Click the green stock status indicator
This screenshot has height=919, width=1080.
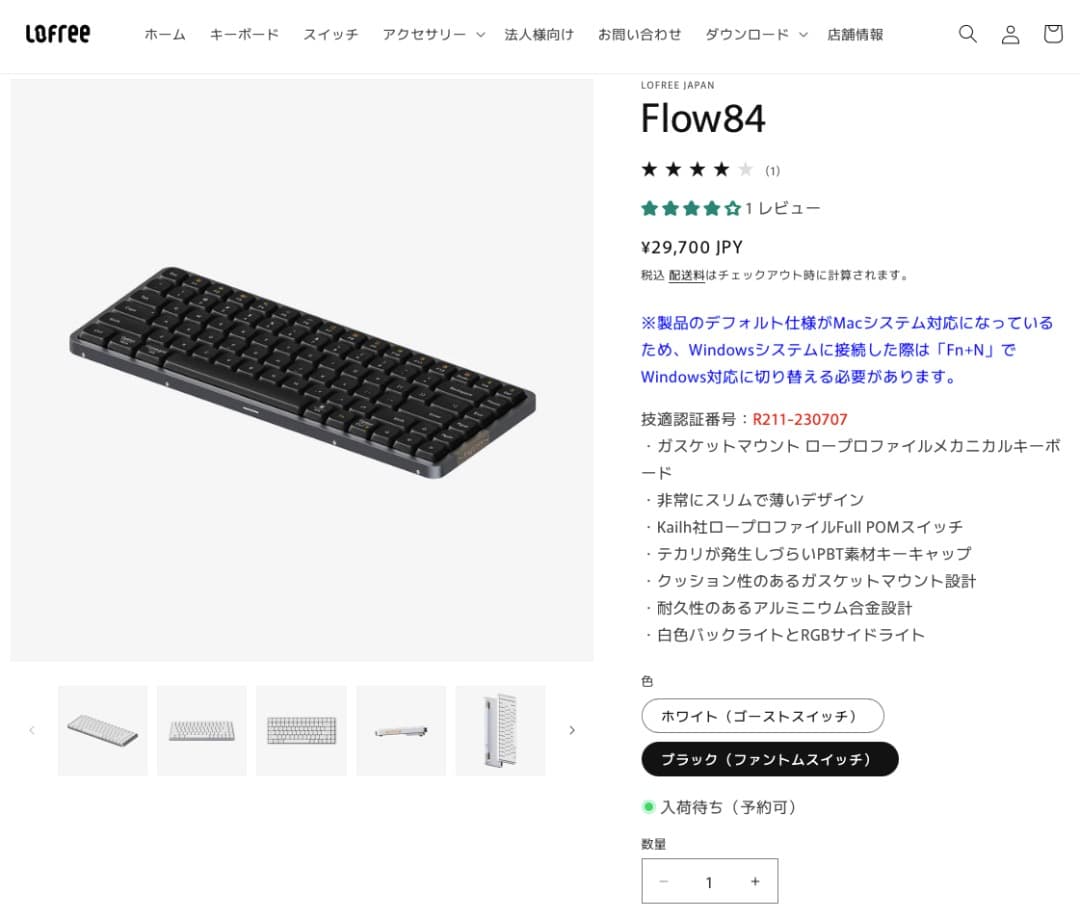pos(650,807)
